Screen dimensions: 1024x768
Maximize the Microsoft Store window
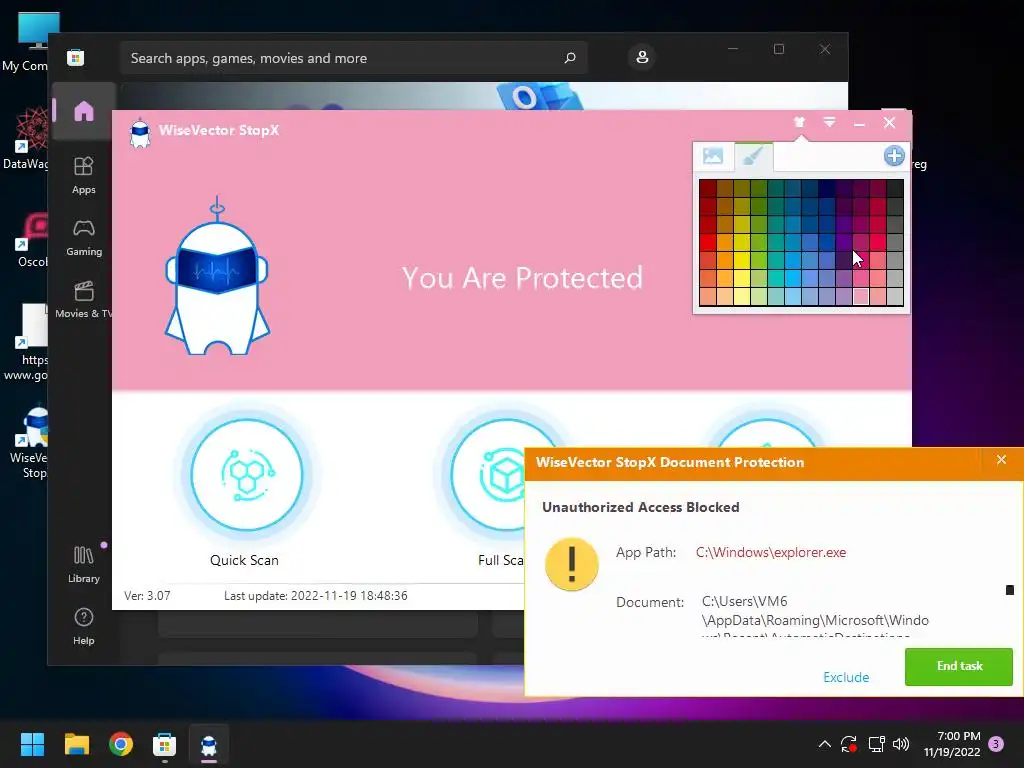click(778, 49)
